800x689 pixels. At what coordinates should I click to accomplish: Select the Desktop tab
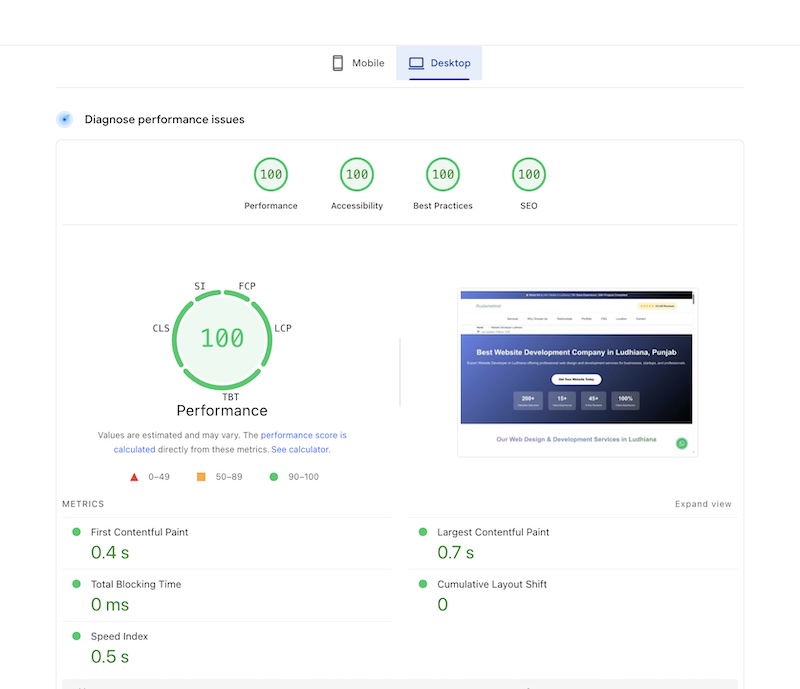tap(439, 63)
